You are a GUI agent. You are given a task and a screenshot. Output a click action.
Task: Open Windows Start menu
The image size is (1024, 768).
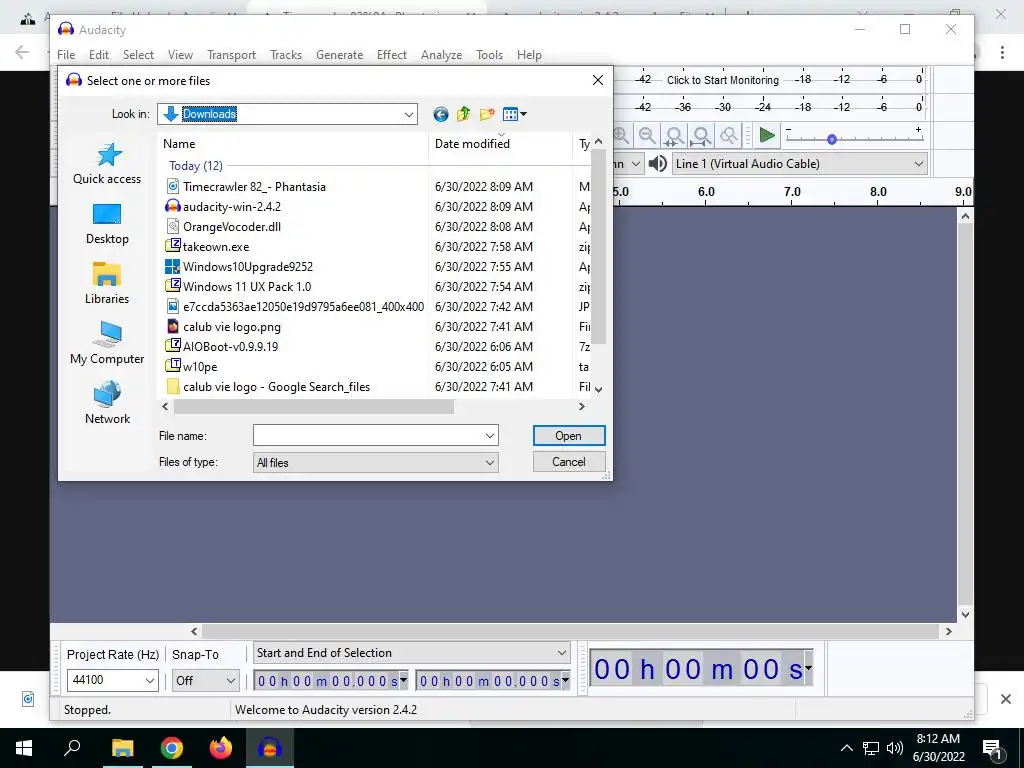point(24,748)
